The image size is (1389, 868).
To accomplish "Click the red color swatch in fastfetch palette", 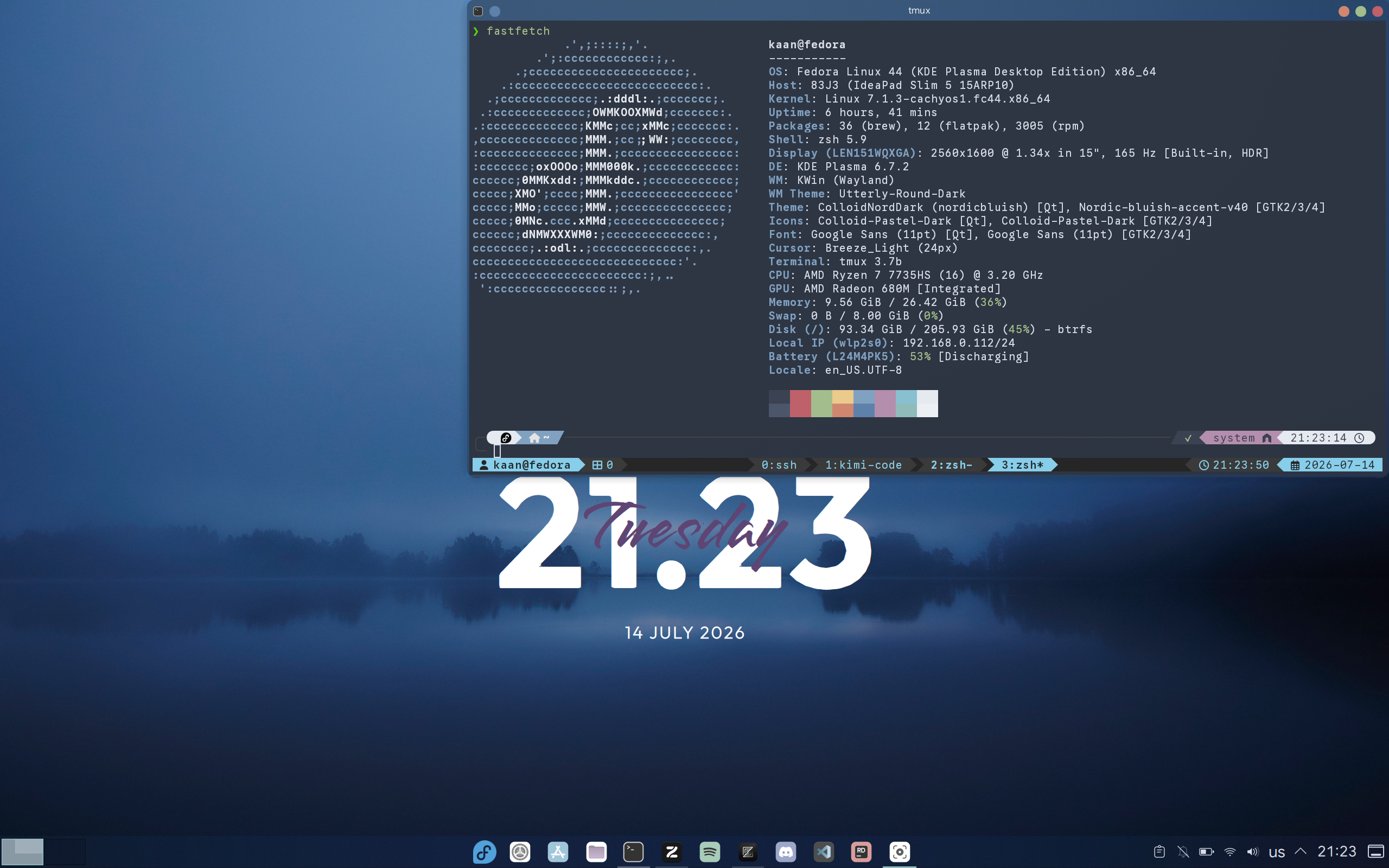I will 800,404.
